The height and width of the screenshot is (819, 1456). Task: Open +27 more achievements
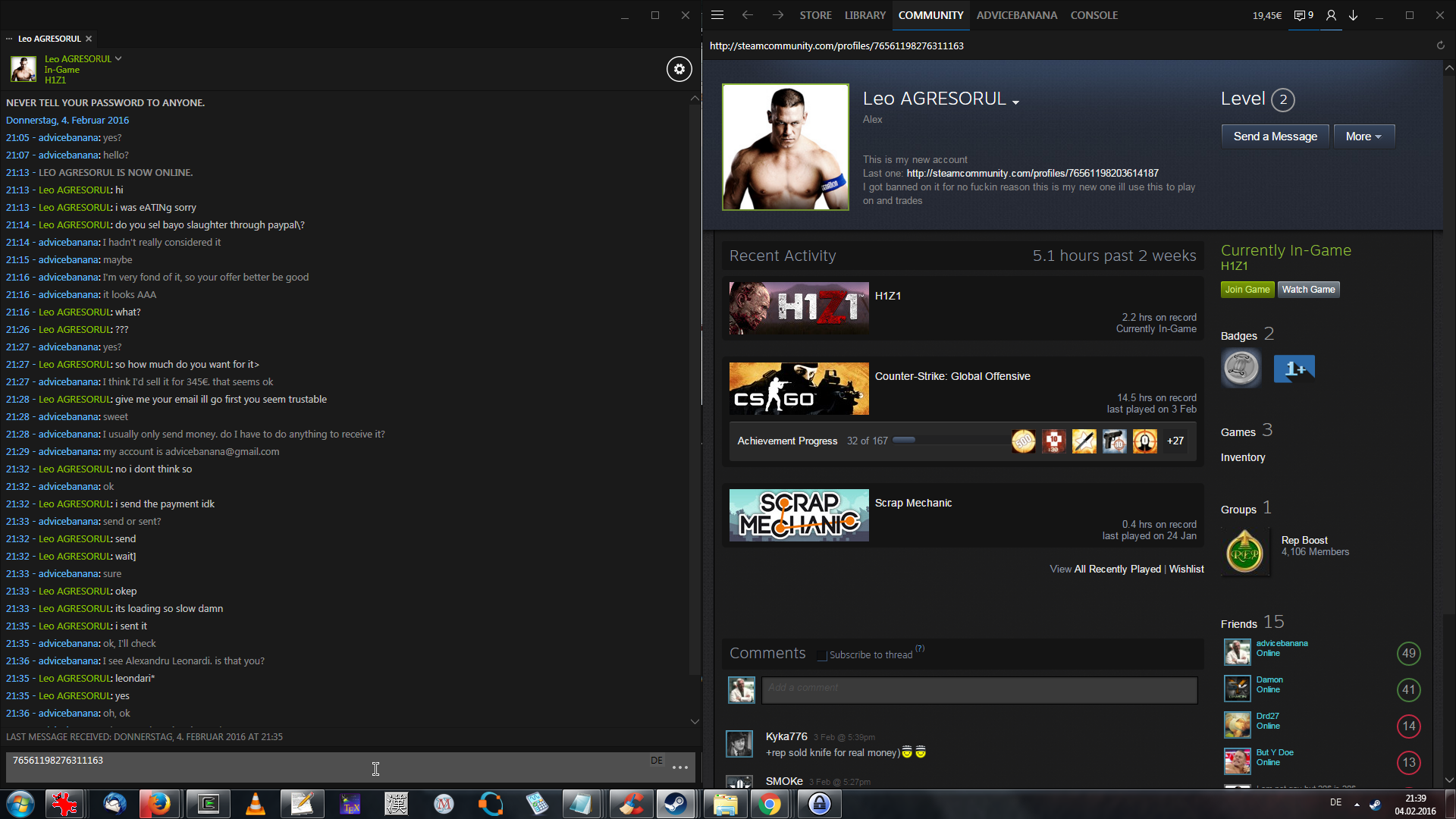(1175, 441)
